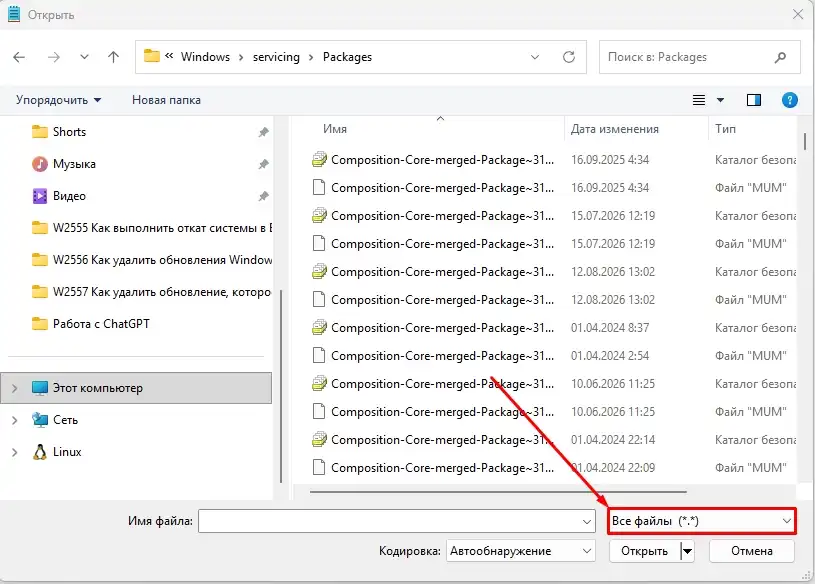Expand the address bar history dropdown
This screenshot has height=584, width=815.
click(535, 57)
